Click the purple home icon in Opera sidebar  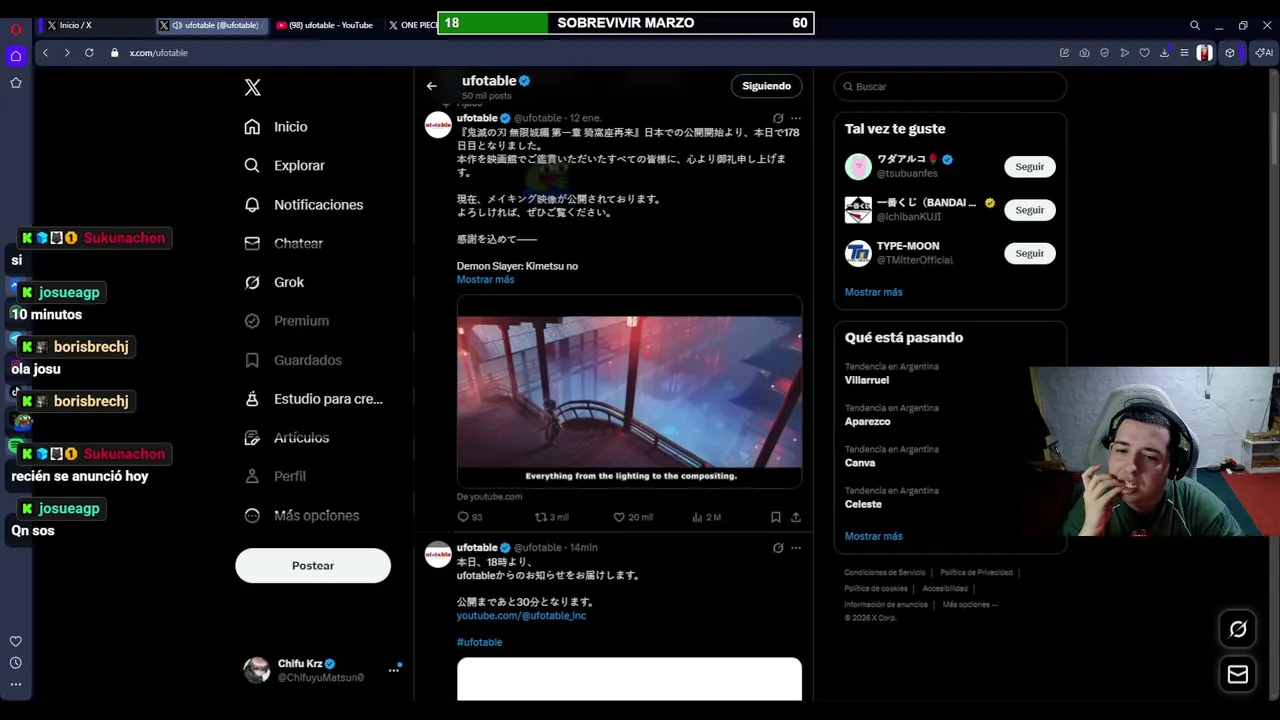click(x=16, y=56)
